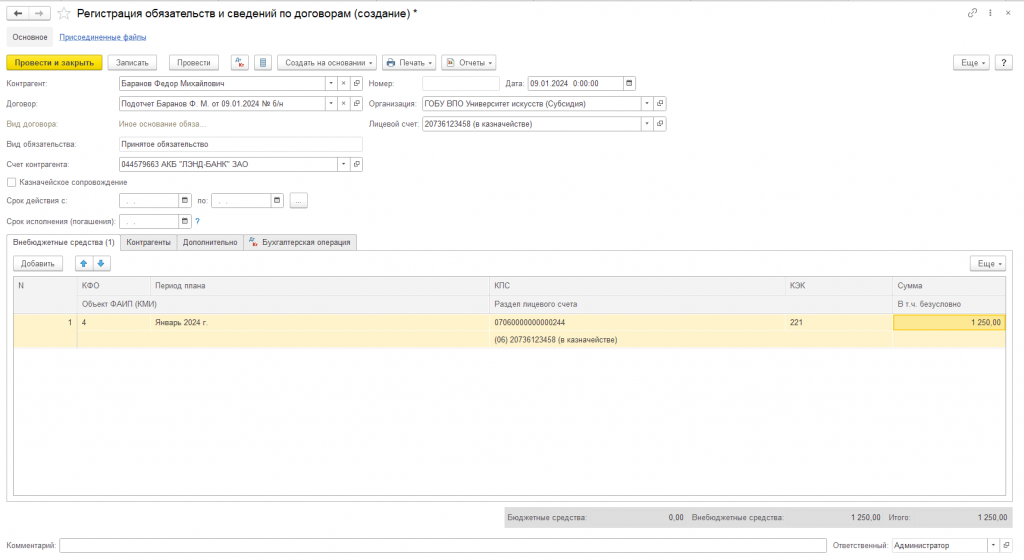Switch to the Основное section
This screenshot has height=560, width=1024.
pyautogui.click(x=30, y=37)
